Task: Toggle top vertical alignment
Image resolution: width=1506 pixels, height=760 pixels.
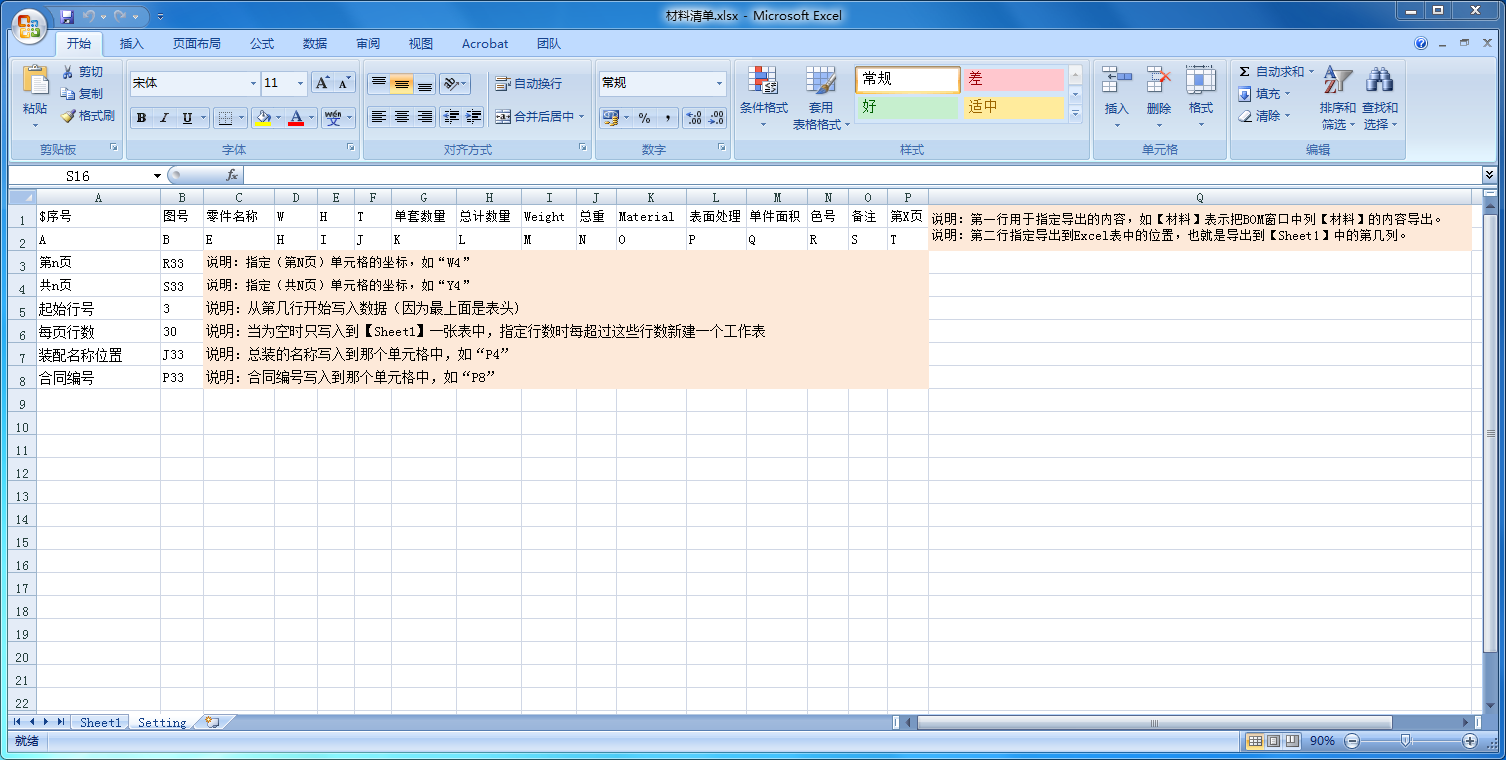Action: click(x=378, y=84)
